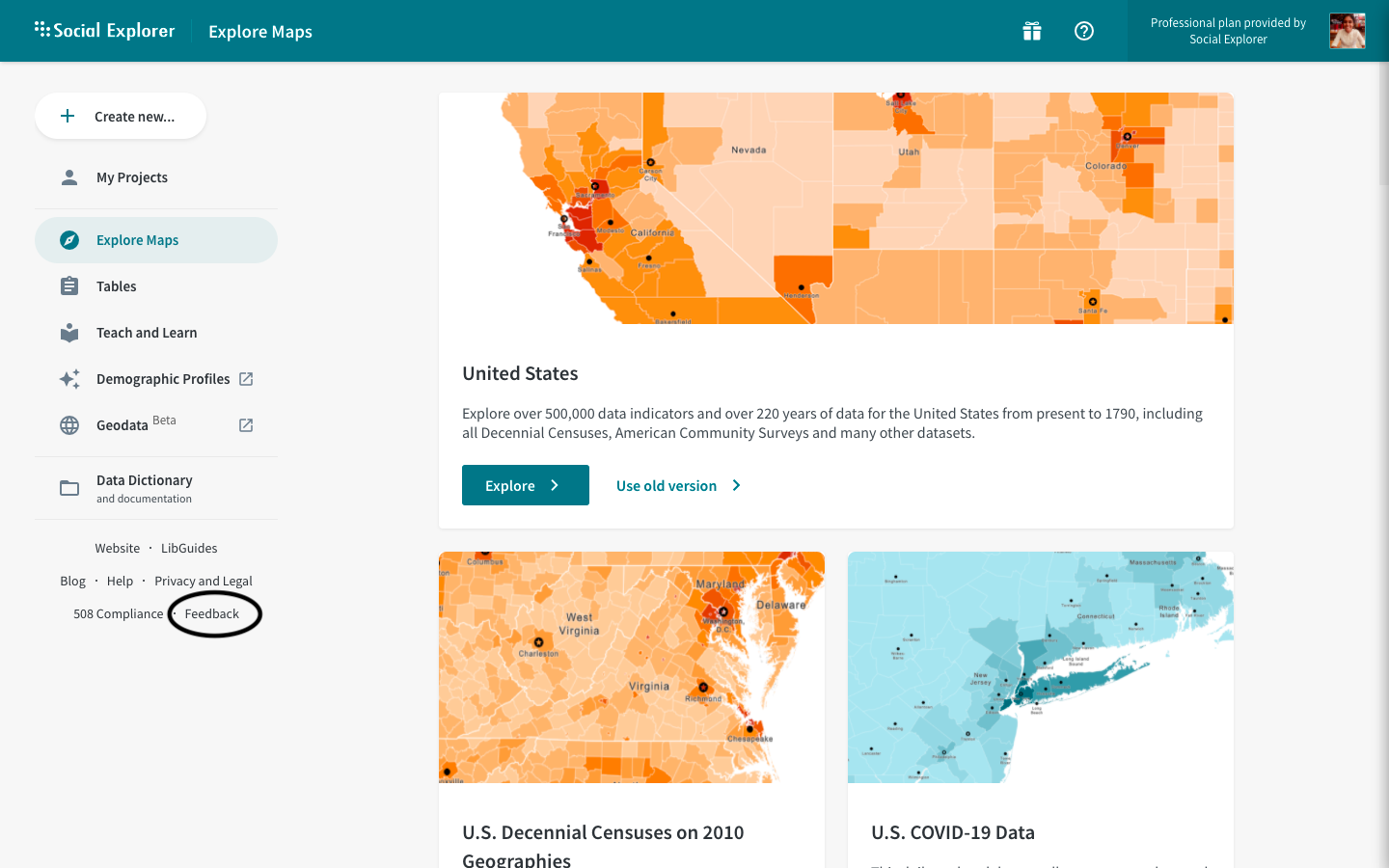The image size is (1389, 868).
Task: Click U.S. Decennial Censuses on 2010 Geographies title
Action: [x=603, y=846]
